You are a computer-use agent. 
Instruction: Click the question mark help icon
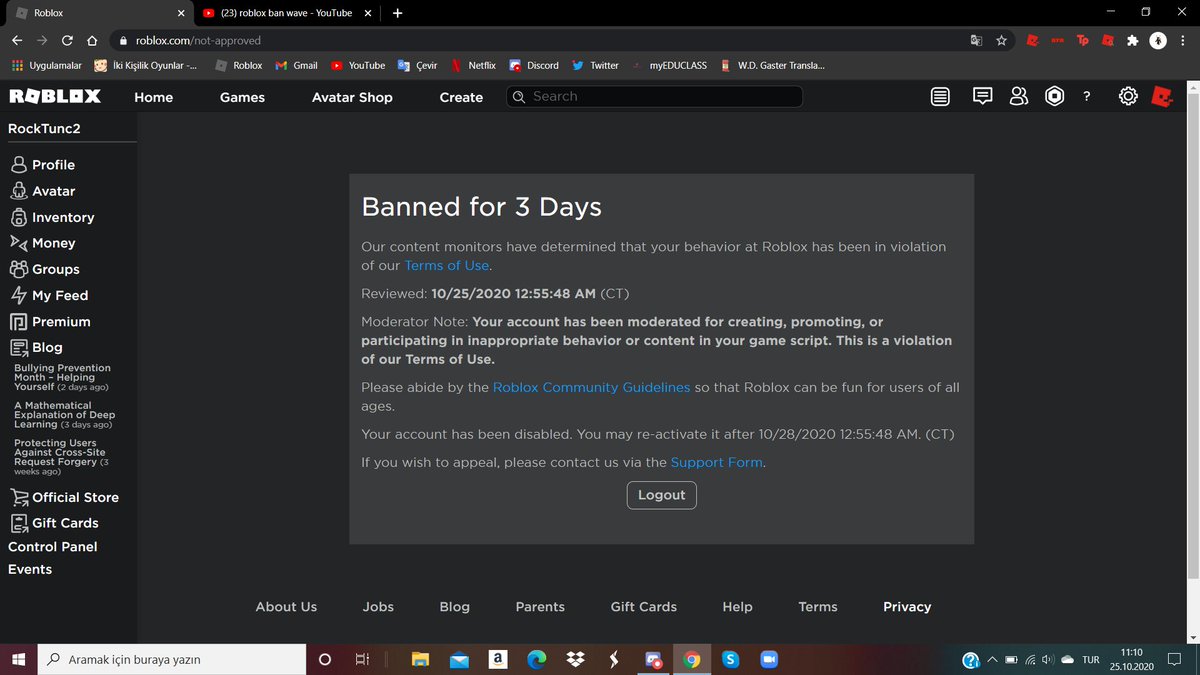[1087, 97]
